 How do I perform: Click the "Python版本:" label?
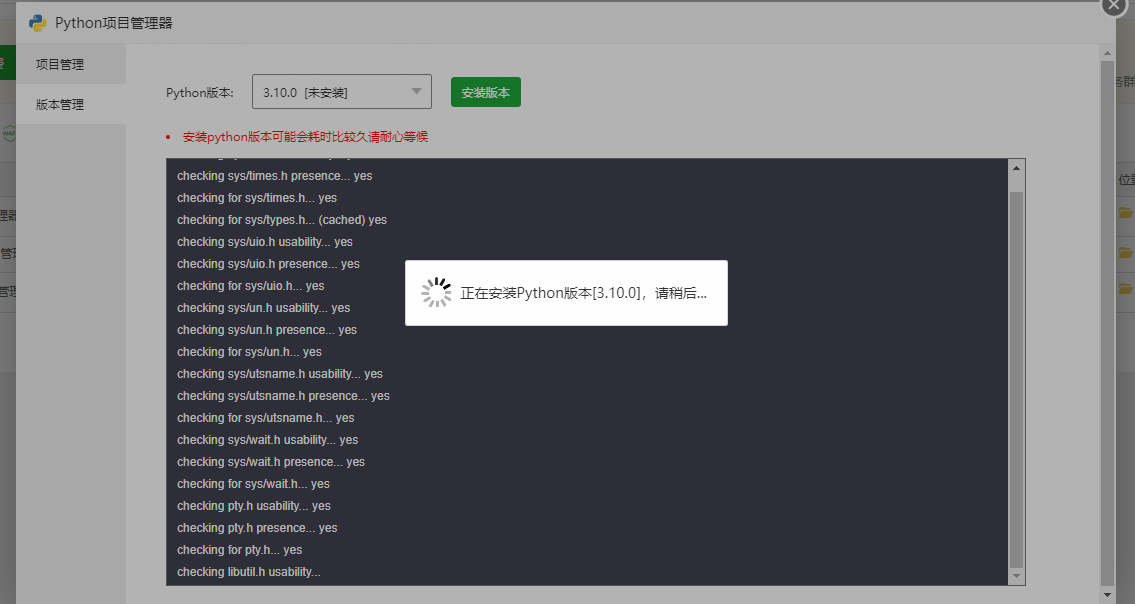tap(200, 93)
